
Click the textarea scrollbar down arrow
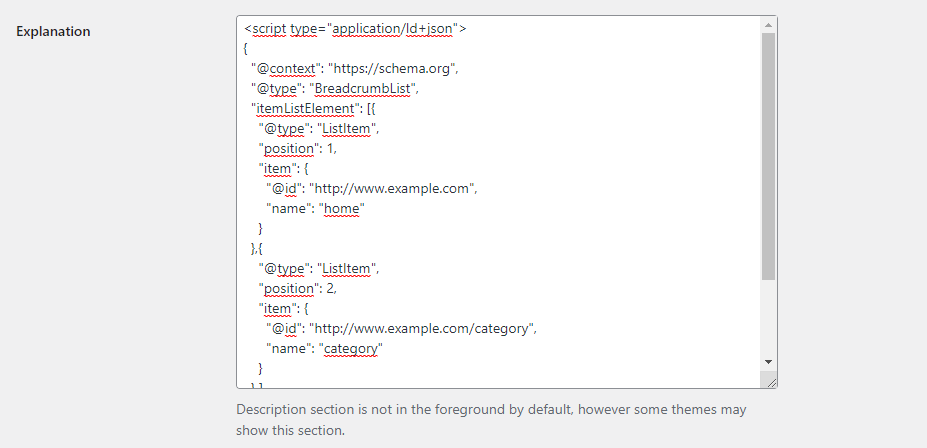click(x=768, y=362)
